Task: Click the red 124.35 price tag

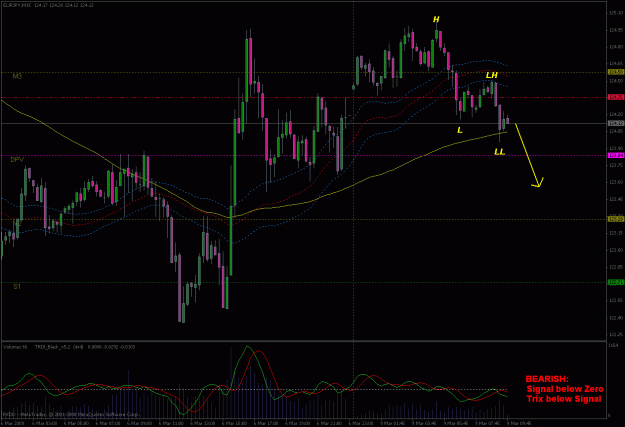Action: click(616, 97)
